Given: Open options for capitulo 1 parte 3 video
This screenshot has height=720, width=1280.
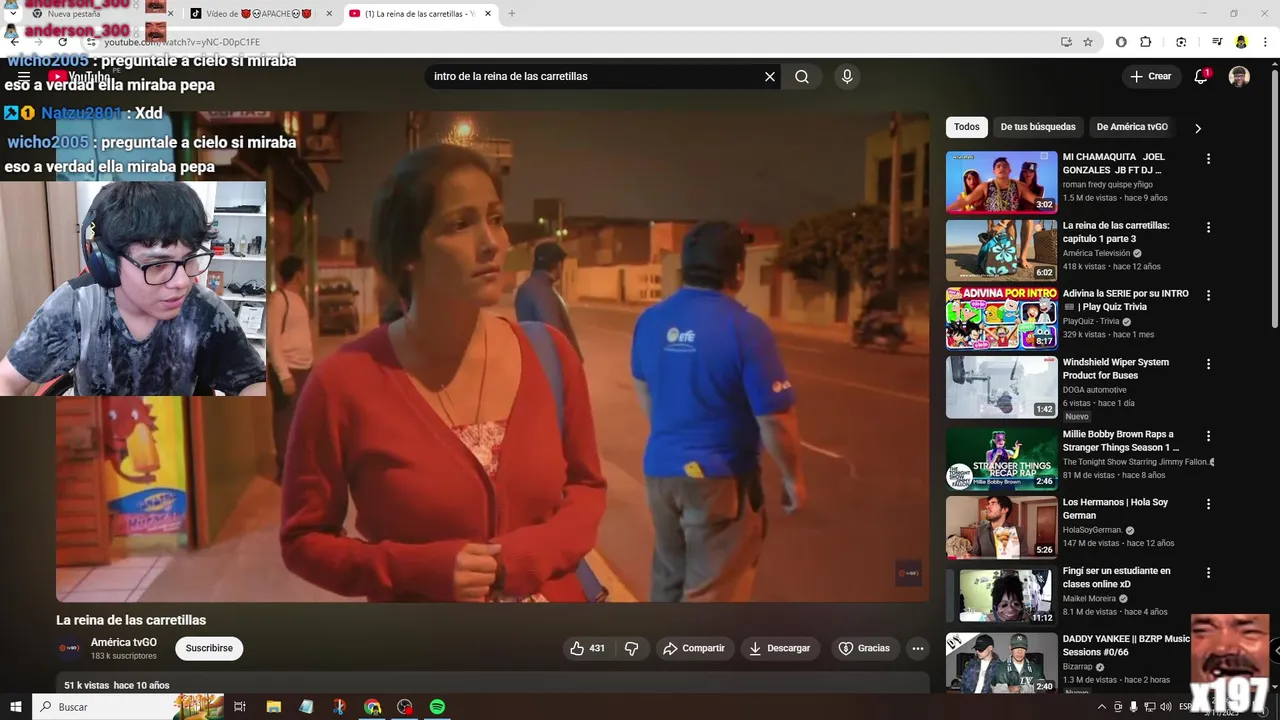Looking at the screenshot, I should pyautogui.click(x=1208, y=228).
